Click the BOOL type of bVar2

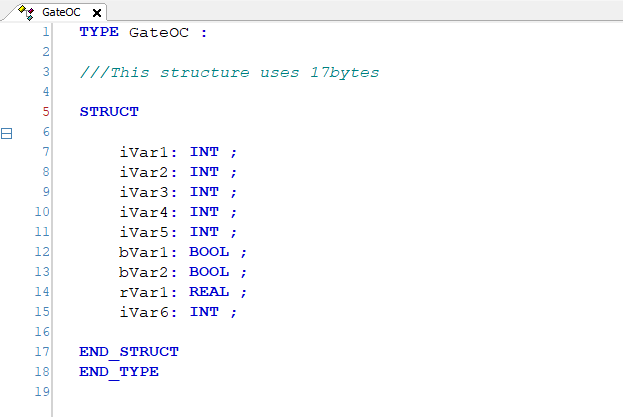tap(209, 272)
